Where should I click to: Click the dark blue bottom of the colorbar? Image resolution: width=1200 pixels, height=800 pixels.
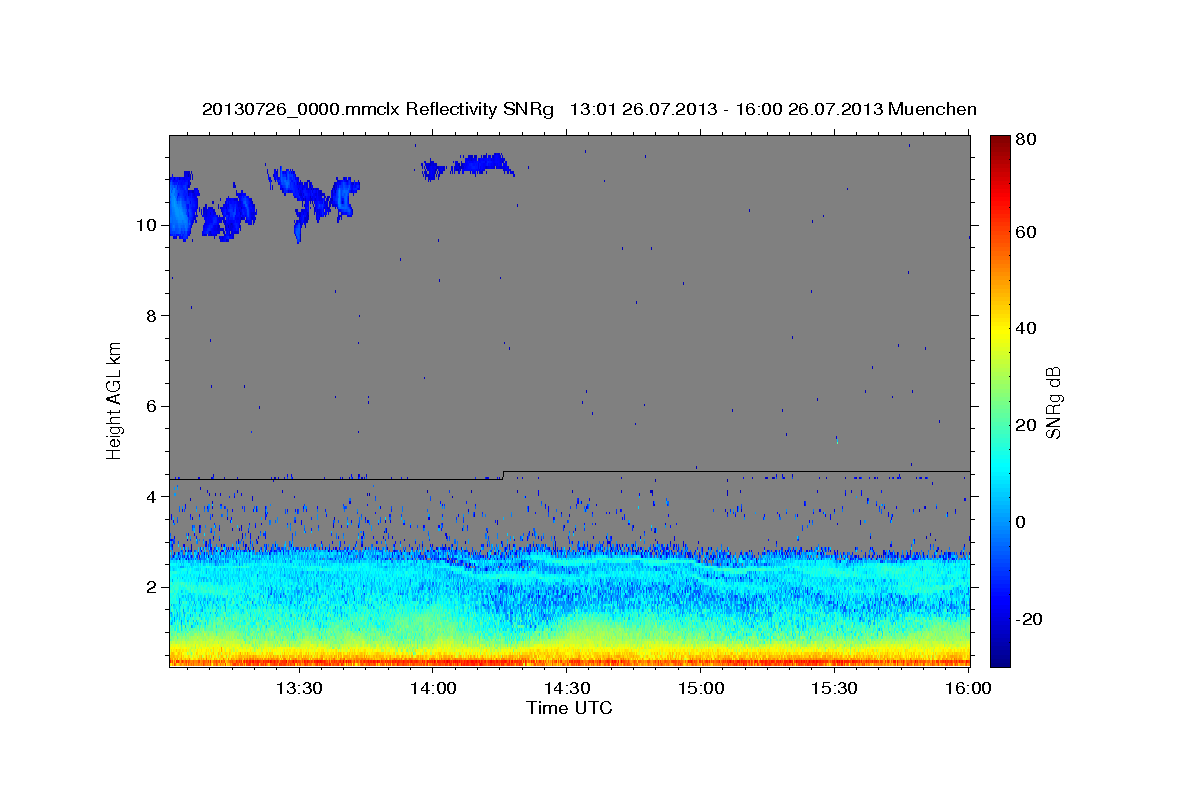click(x=1000, y=657)
